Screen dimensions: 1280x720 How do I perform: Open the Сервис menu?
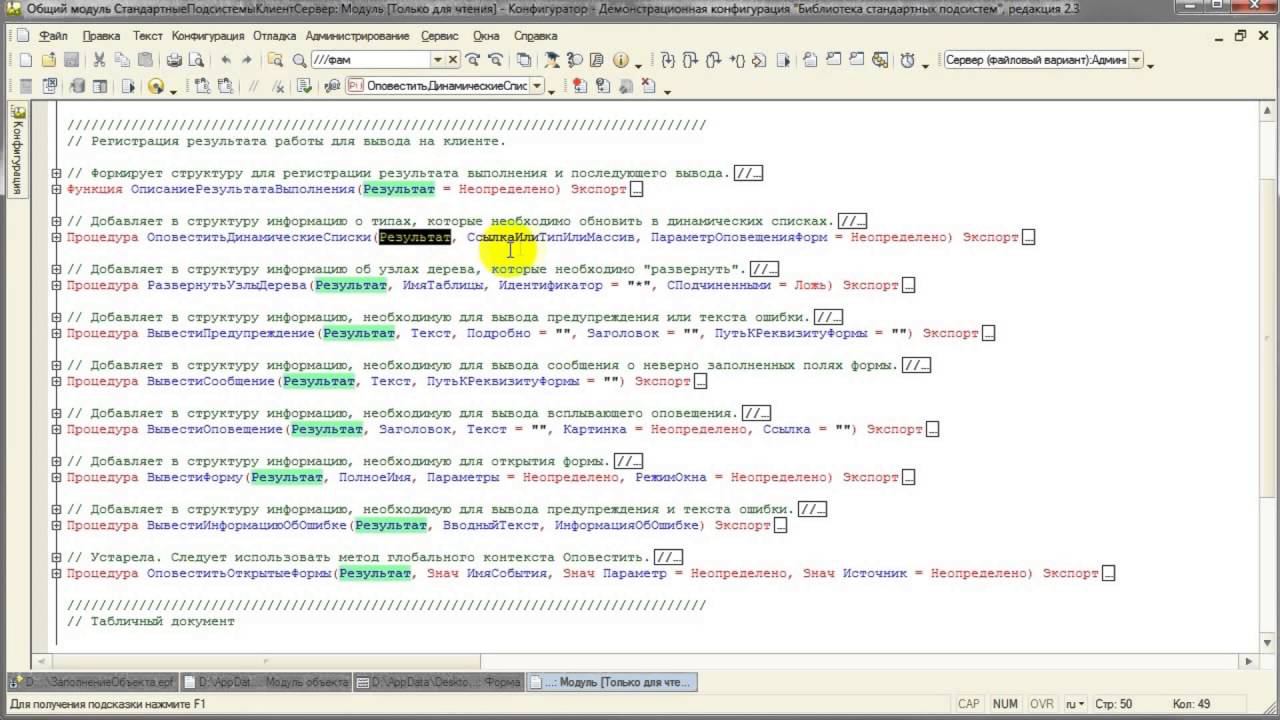coord(440,35)
